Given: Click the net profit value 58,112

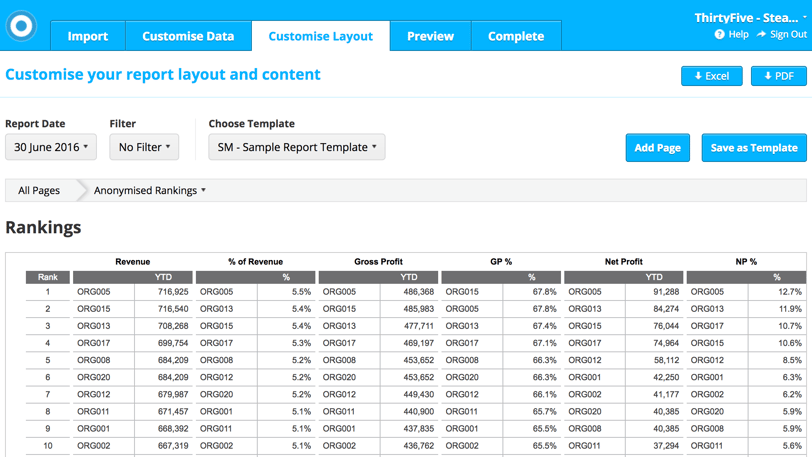Looking at the screenshot, I should coord(666,360).
